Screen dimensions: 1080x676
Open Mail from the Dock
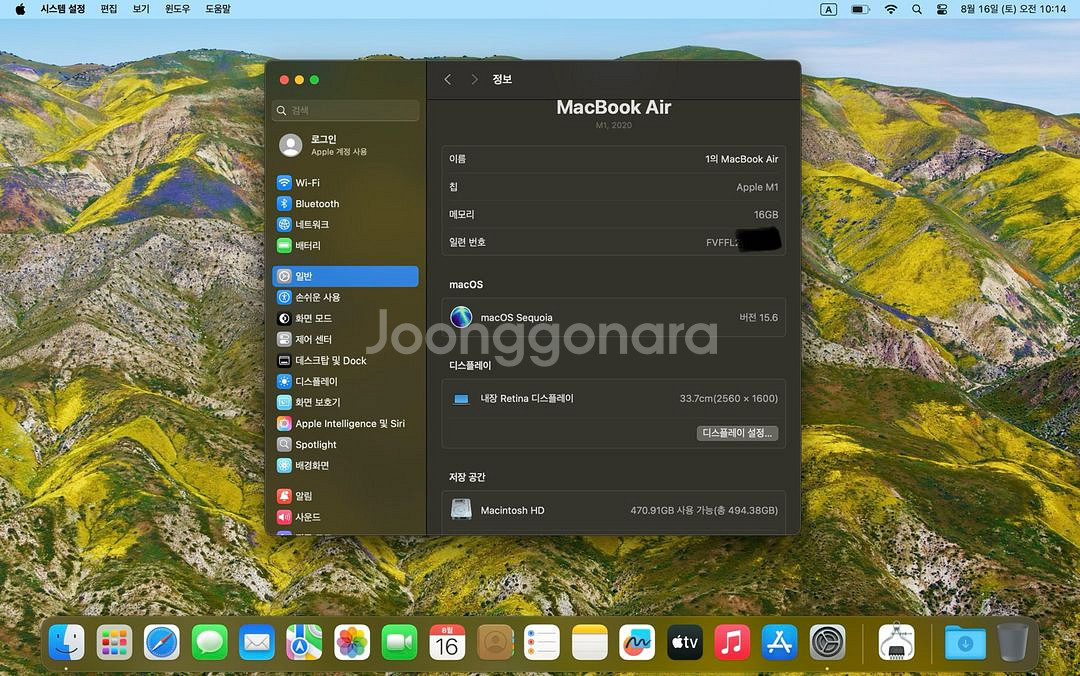click(x=257, y=642)
